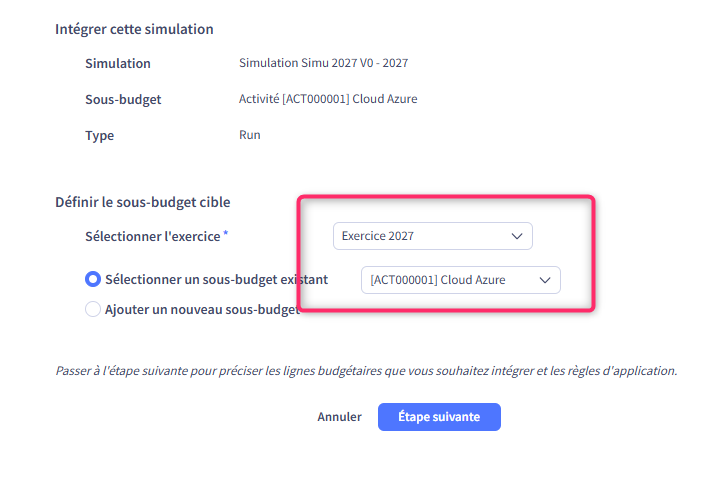Screen dimensions: 721x492
Task: Click the 'Intégrer cette simulation' heading
Action: point(134,29)
